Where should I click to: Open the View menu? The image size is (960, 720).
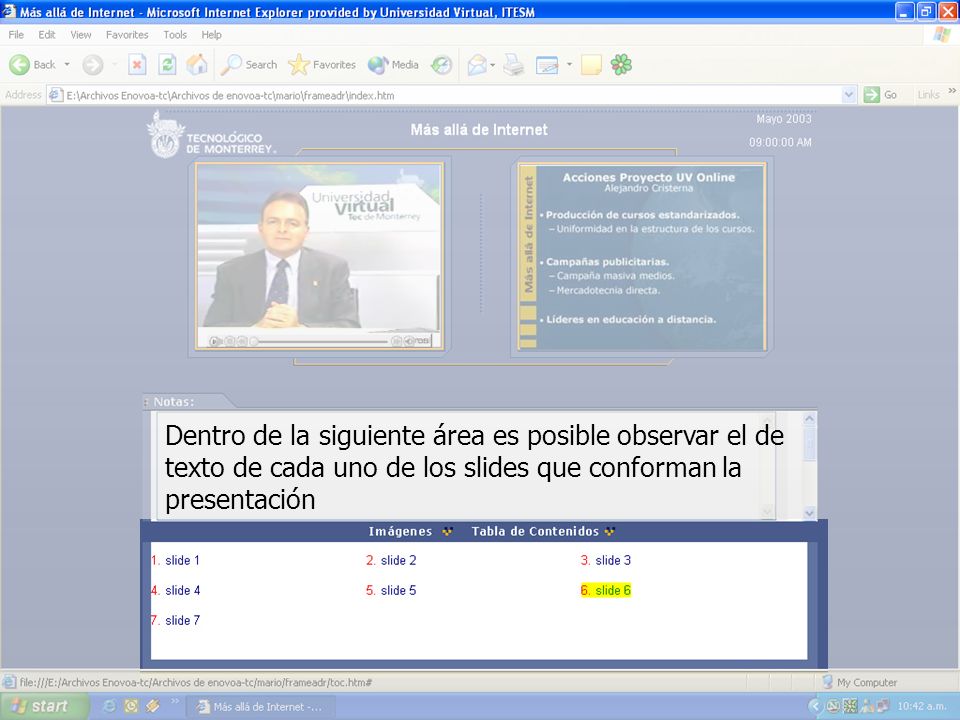(81, 35)
